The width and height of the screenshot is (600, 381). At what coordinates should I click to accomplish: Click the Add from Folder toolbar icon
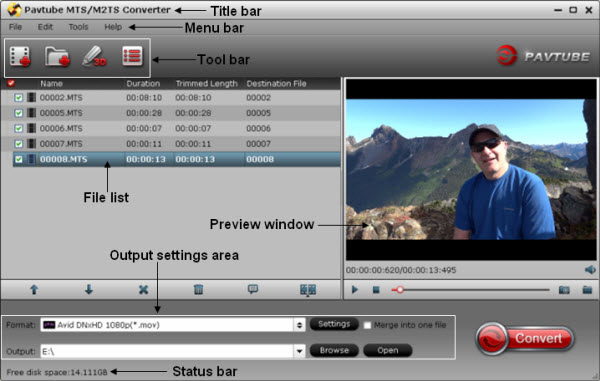pos(57,57)
